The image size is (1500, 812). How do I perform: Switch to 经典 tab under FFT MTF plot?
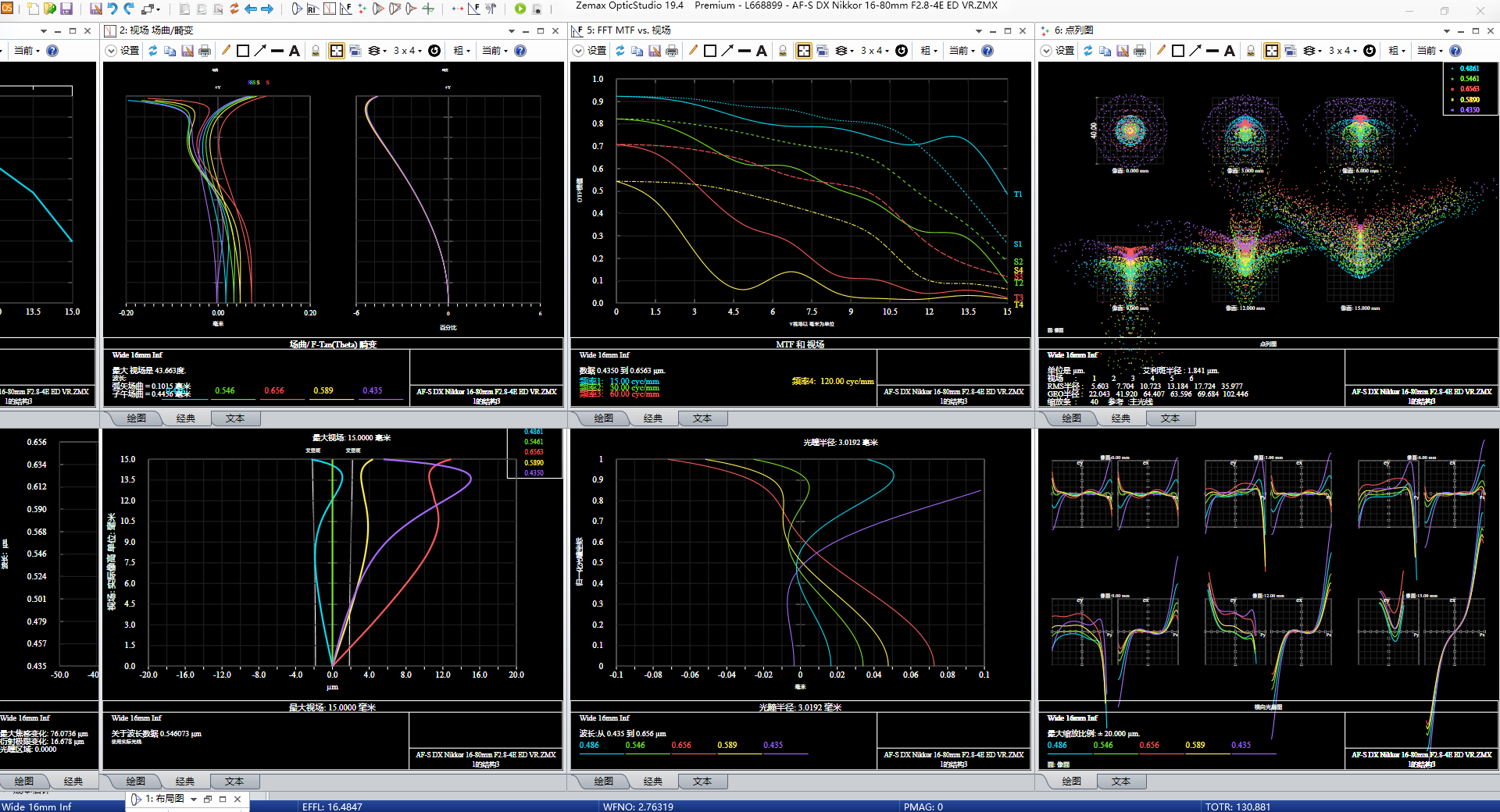click(652, 418)
